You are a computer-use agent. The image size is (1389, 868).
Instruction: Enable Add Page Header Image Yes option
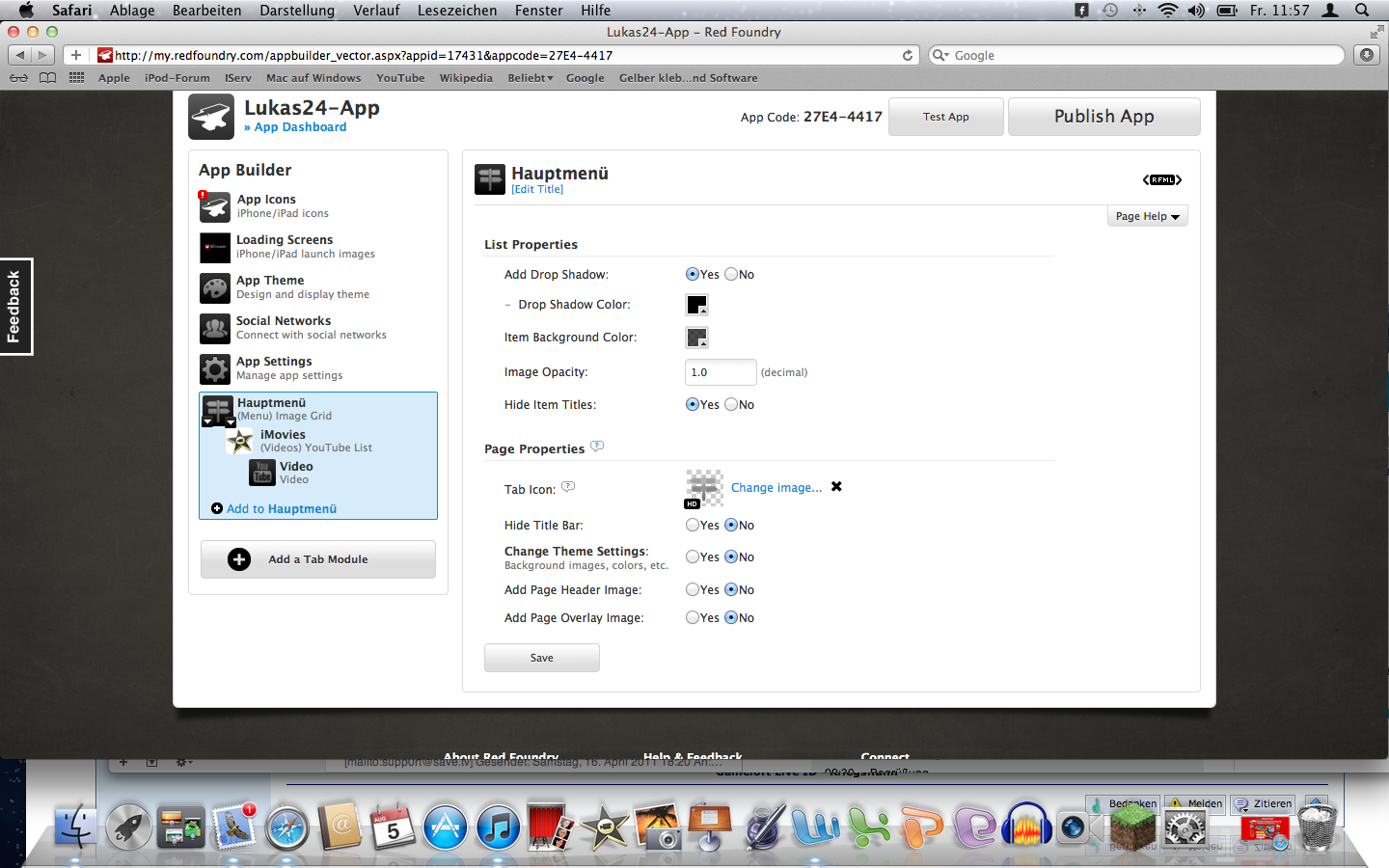[693, 590]
